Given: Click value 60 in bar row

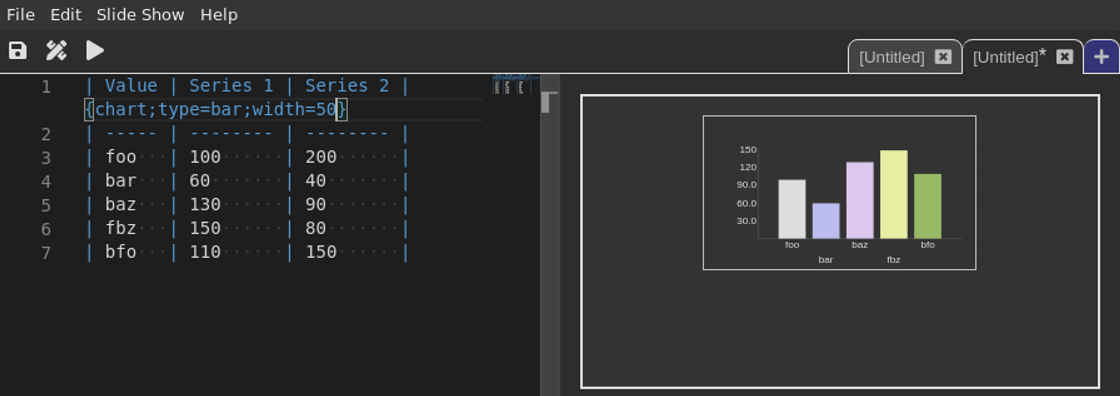Looking at the screenshot, I should tap(200, 181).
